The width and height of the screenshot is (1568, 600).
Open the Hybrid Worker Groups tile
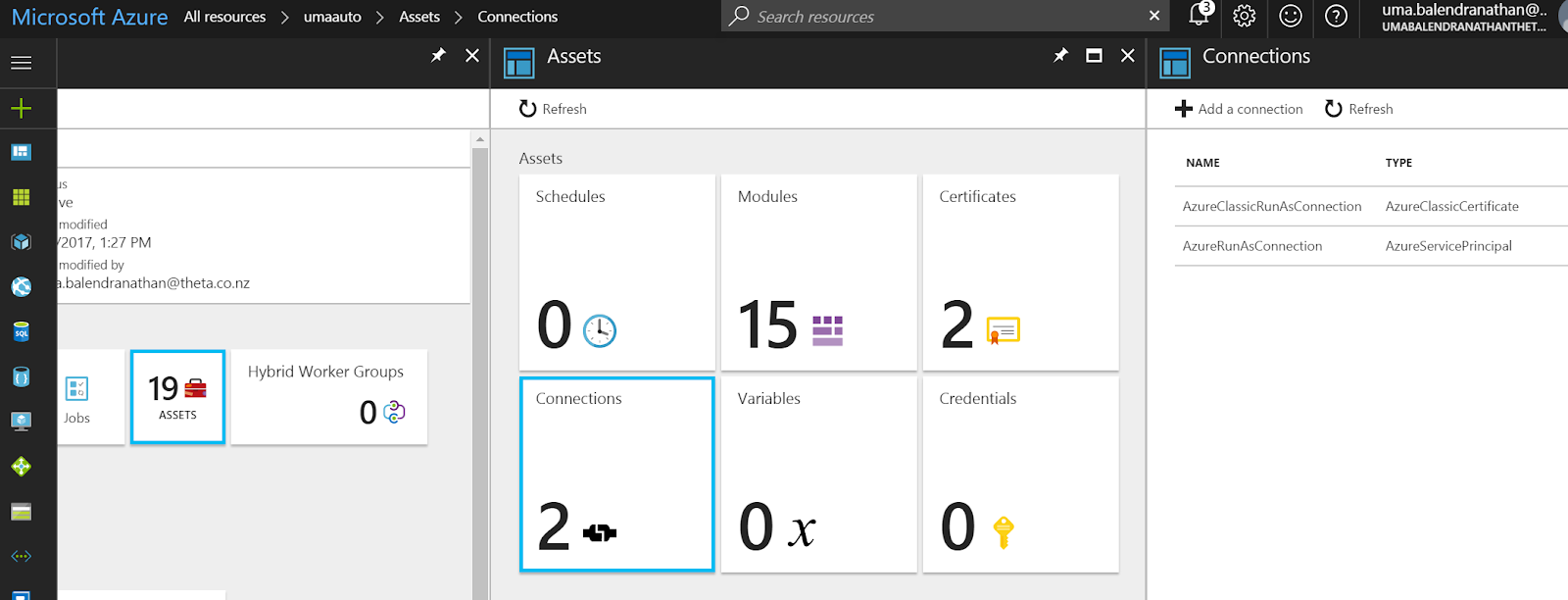click(329, 397)
